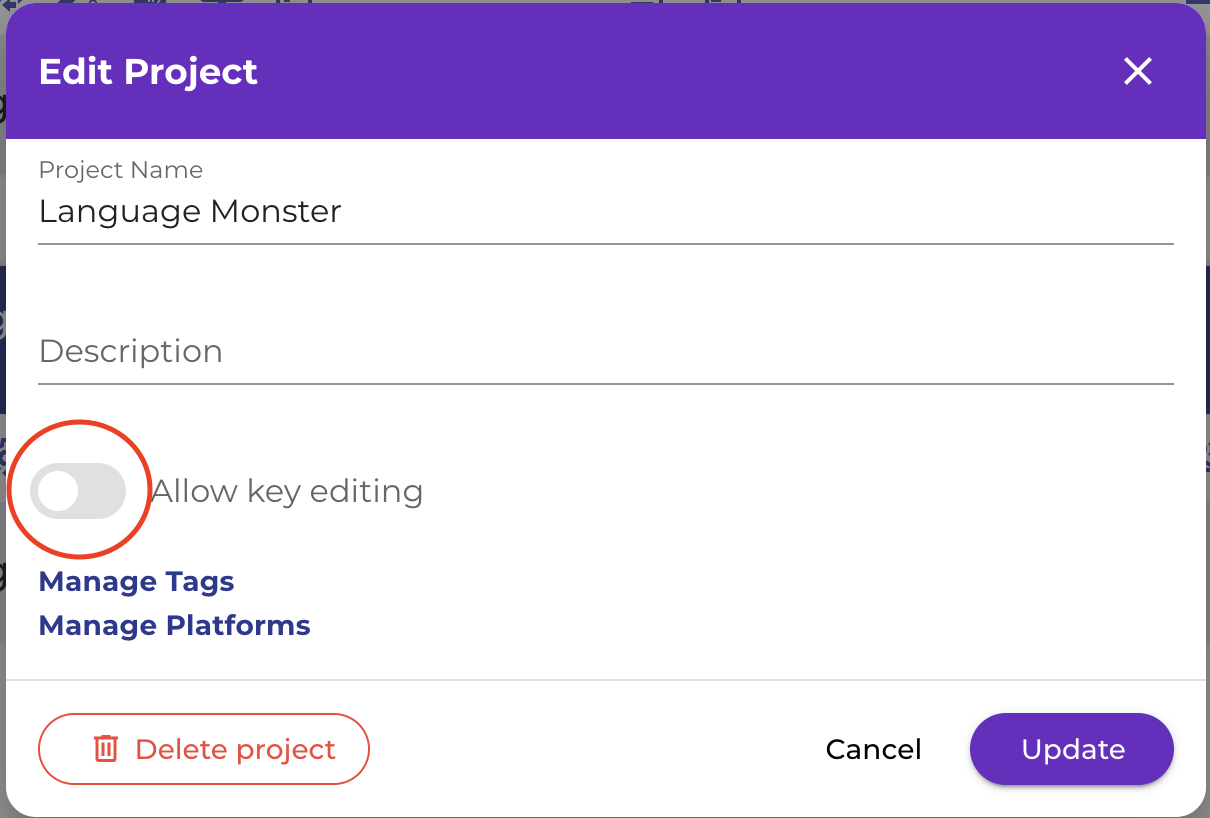The height and width of the screenshot is (818, 1210).
Task: Click the Project Name field label
Action: [x=121, y=170]
